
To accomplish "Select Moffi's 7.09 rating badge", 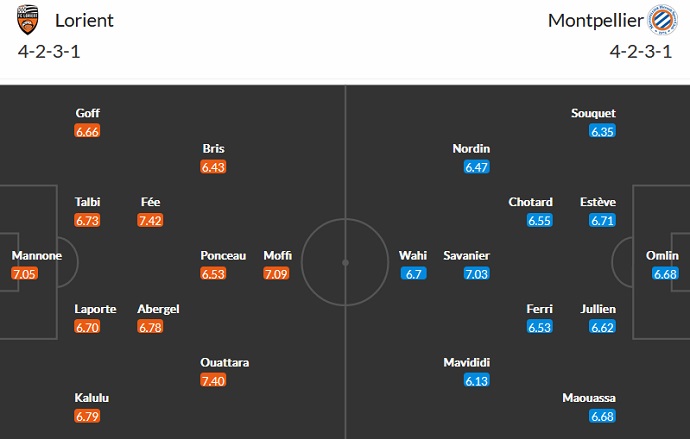I will [x=278, y=273].
